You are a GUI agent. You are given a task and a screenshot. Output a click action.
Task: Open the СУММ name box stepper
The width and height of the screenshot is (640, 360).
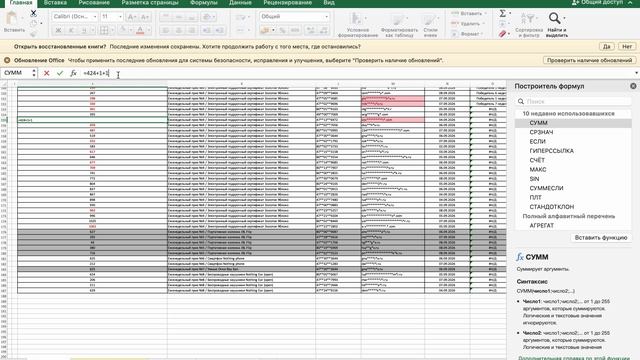click(x=34, y=73)
